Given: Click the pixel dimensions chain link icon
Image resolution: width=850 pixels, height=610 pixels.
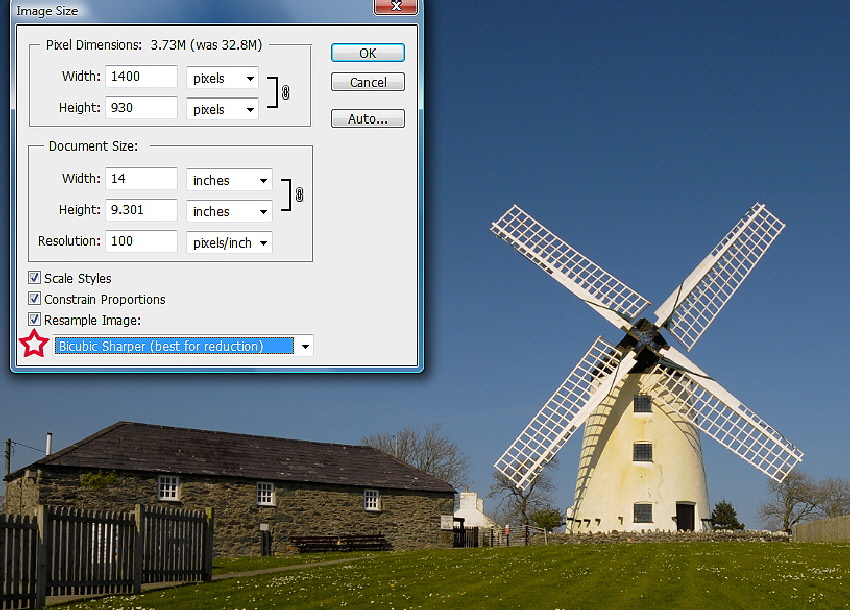Looking at the screenshot, I should 285,93.
